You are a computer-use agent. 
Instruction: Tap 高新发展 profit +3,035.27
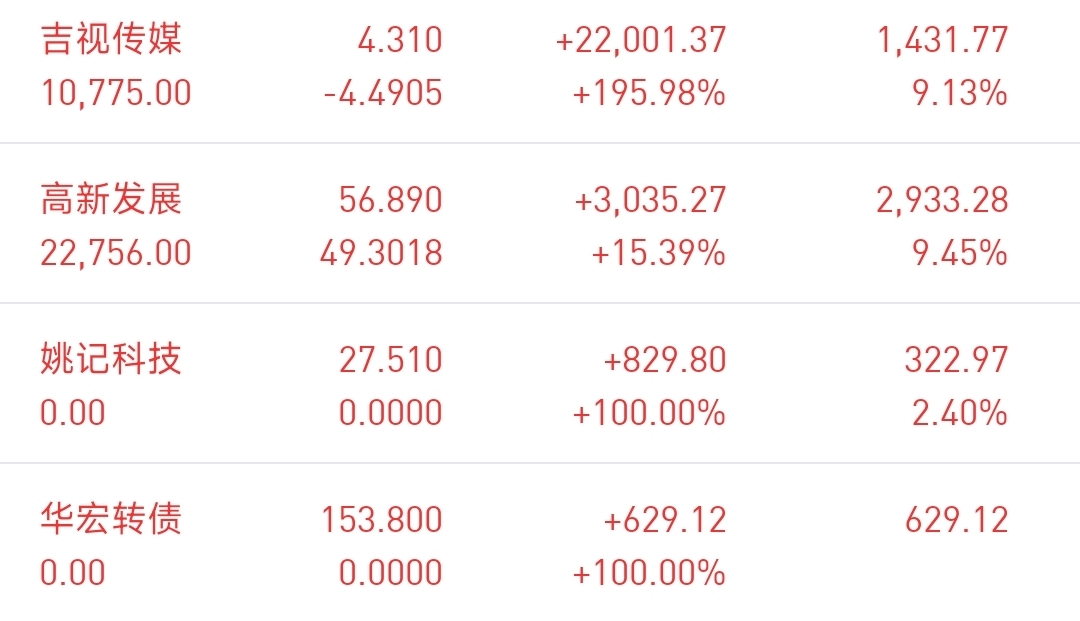coord(650,200)
